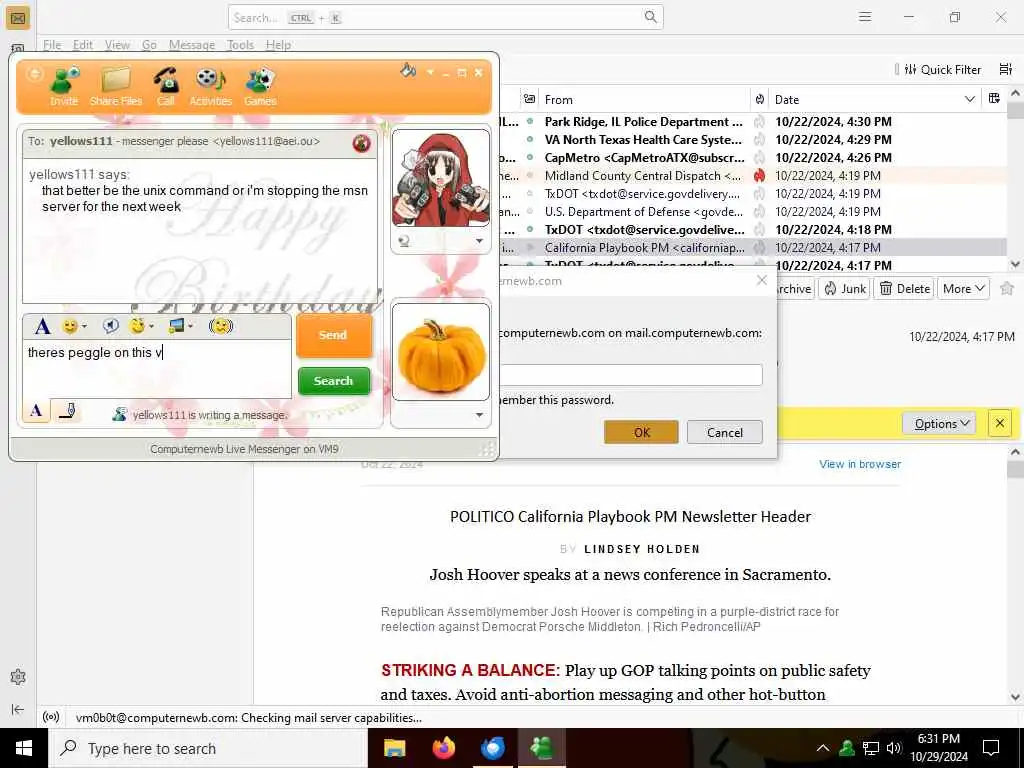The image size is (1024, 768).
Task: Select the California Playbook PM message row
Action: point(751,248)
